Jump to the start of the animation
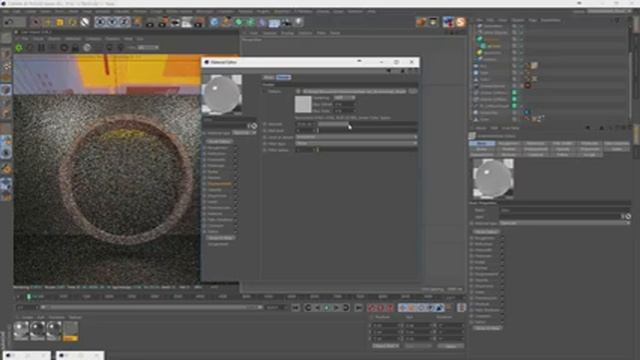The image size is (640, 360). pos(296,308)
